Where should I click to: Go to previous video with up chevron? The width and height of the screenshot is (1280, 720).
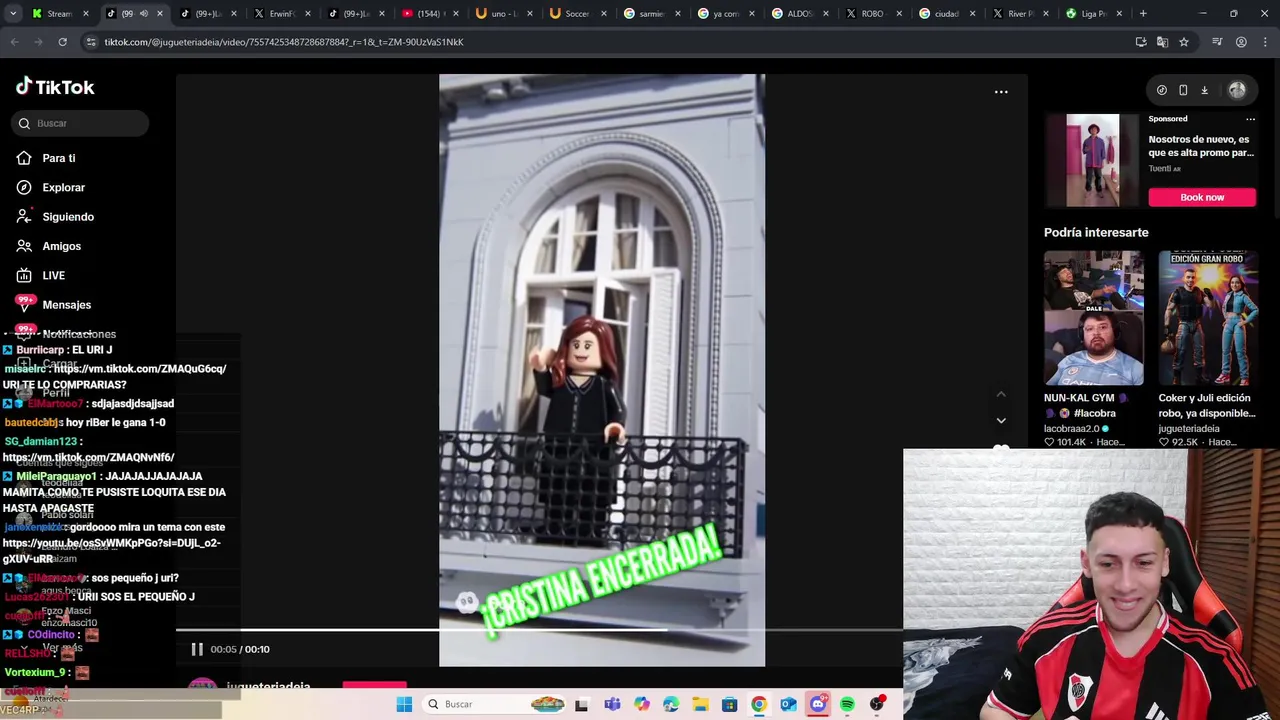click(1001, 394)
